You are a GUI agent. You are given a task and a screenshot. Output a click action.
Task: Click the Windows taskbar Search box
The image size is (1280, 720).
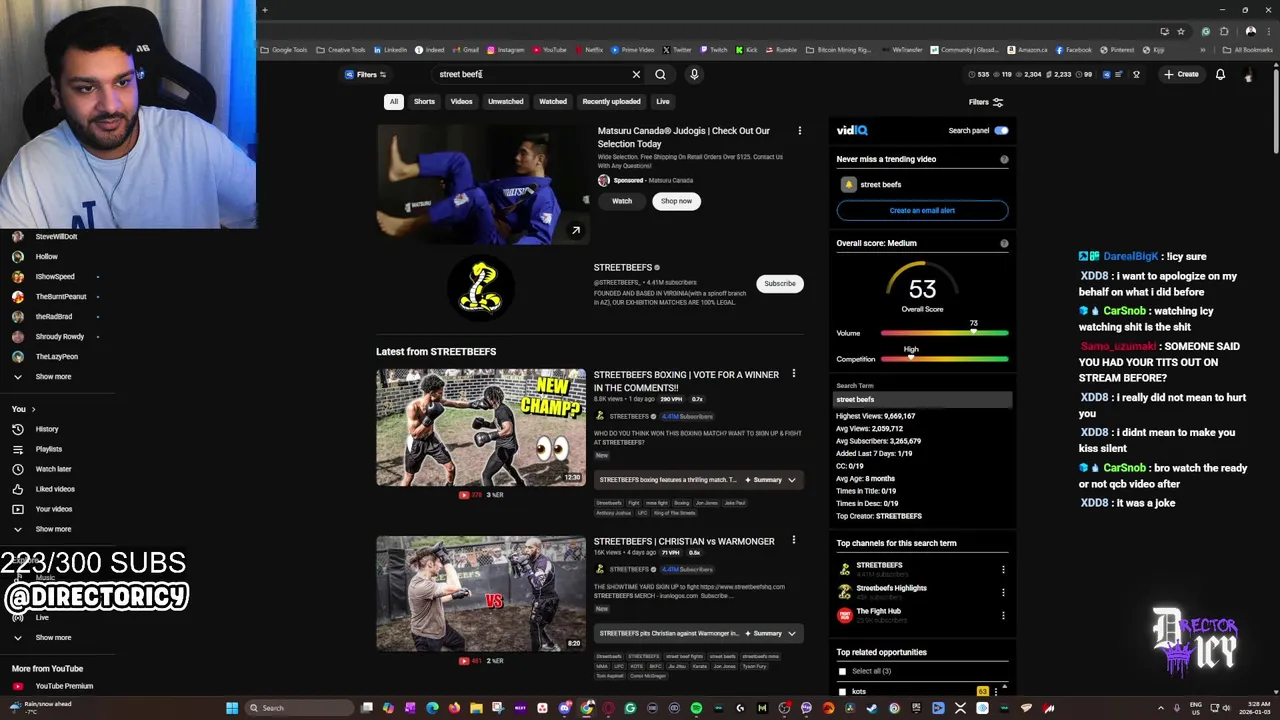pos(300,708)
